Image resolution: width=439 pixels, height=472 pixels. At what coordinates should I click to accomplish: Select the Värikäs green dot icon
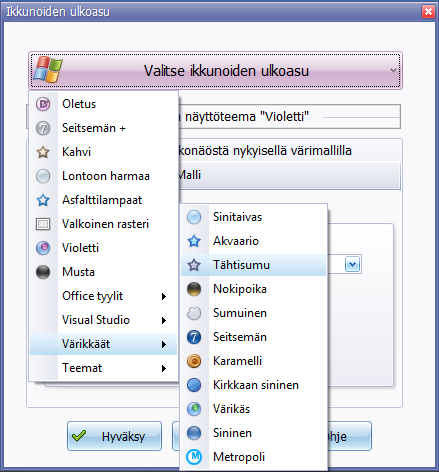click(194, 409)
